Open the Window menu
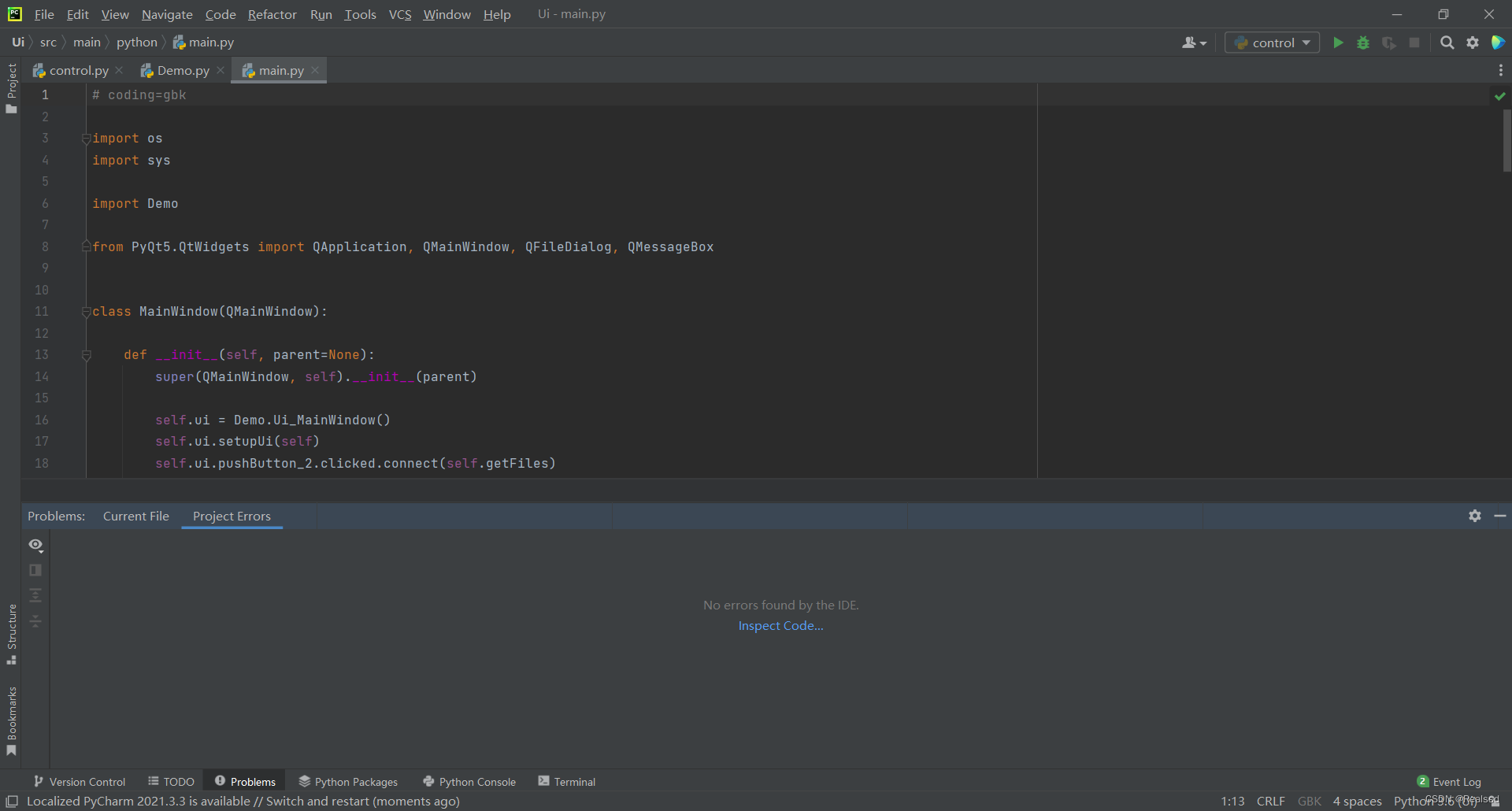The image size is (1512, 811). coord(447,14)
